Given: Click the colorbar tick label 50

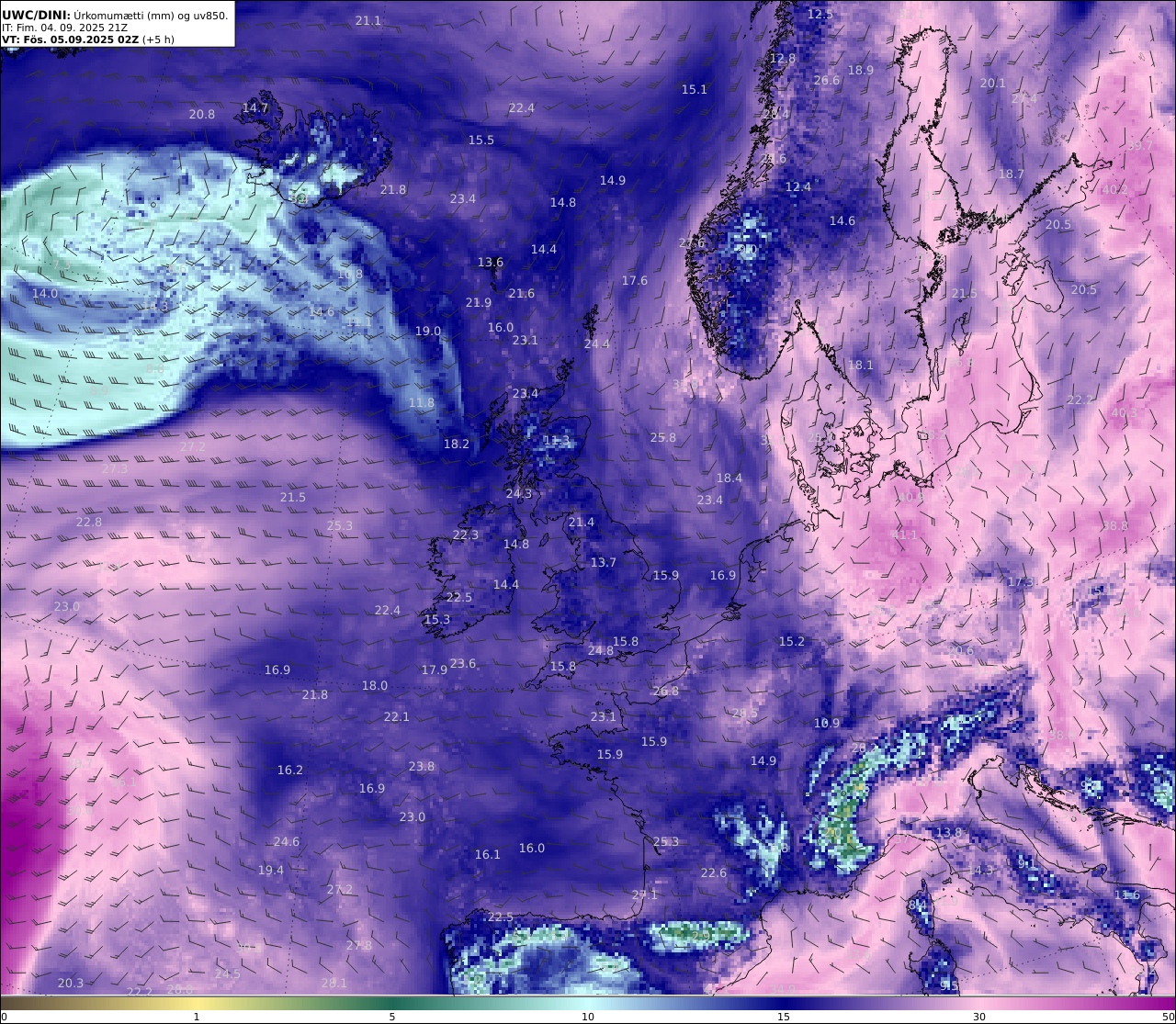Looking at the screenshot, I should pos(1168,1017).
